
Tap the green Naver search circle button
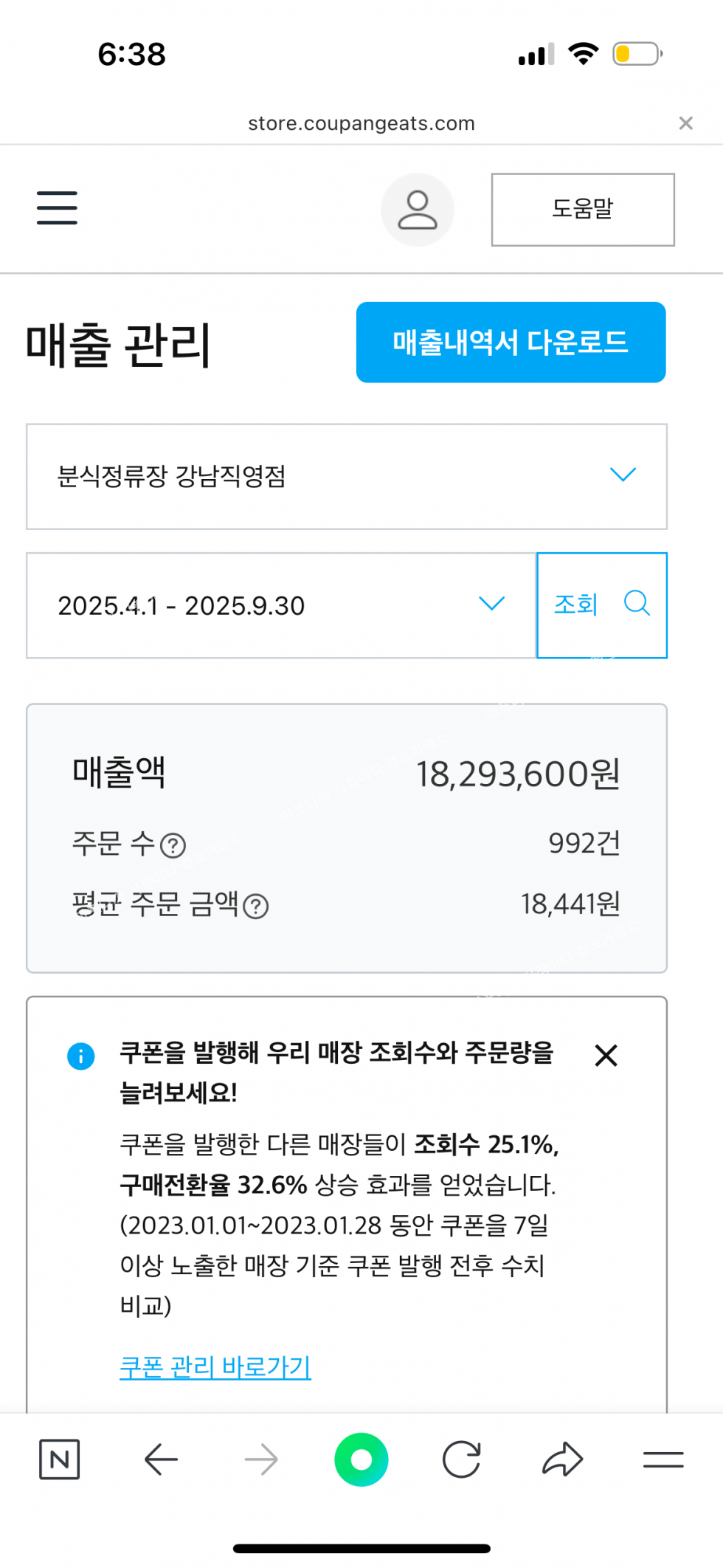coord(361,1459)
